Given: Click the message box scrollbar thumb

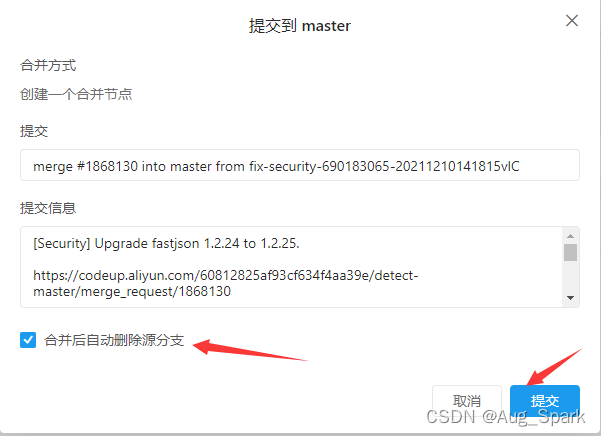Looking at the screenshot, I should tap(570, 252).
